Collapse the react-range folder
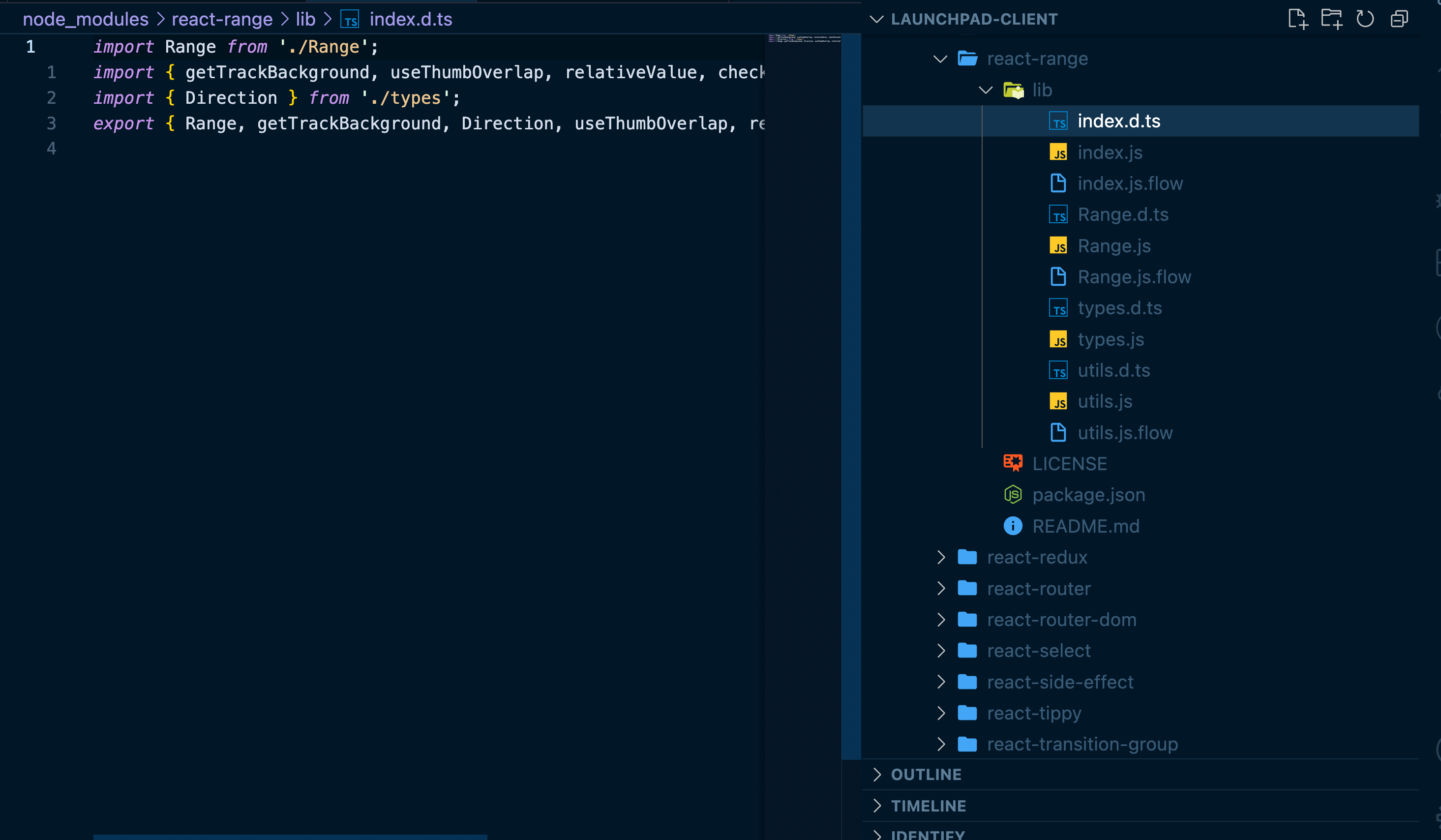This screenshot has width=1441, height=840. [941, 59]
